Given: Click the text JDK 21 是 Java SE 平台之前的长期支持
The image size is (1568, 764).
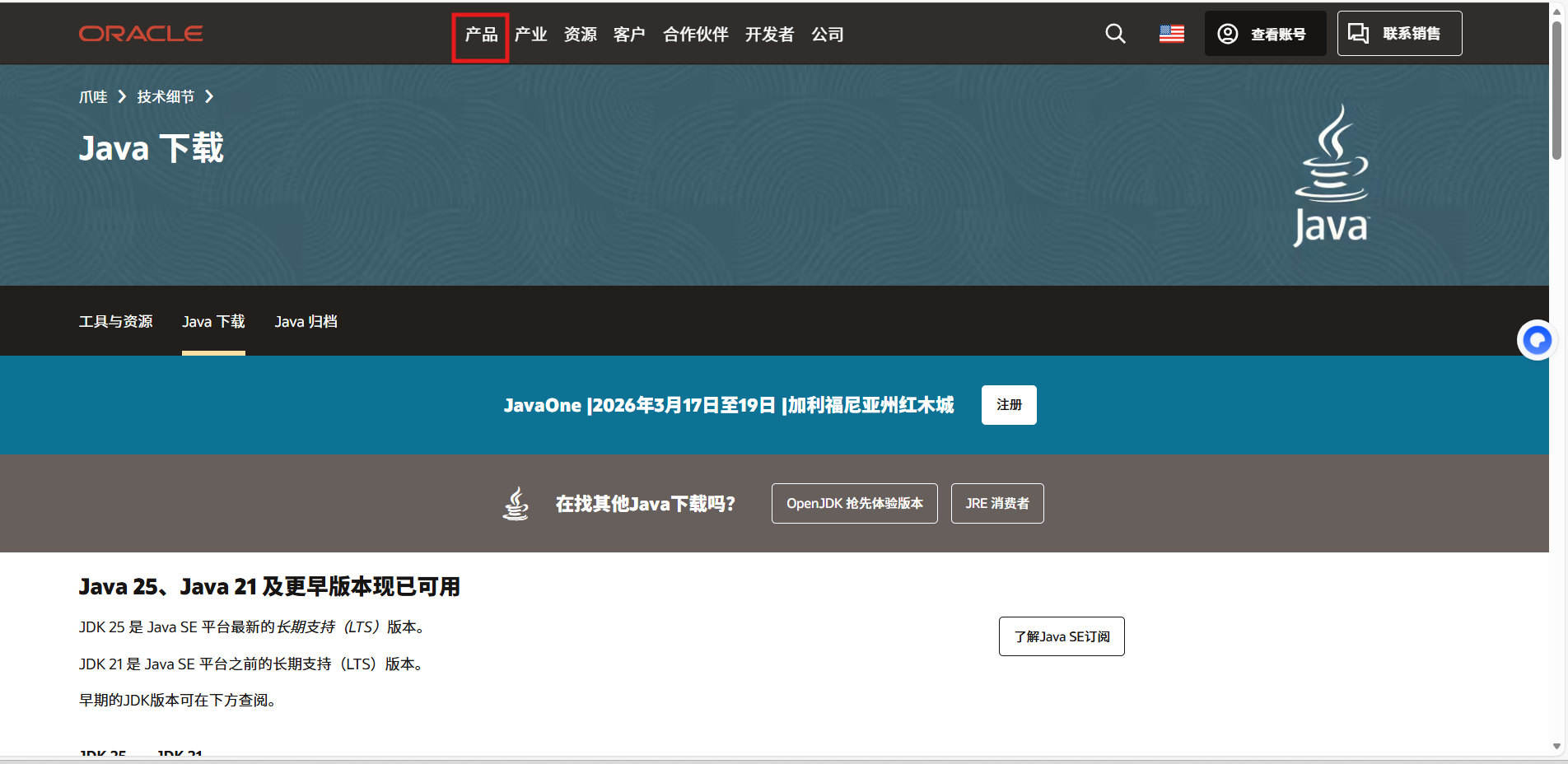Looking at the screenshot, I should pyautogui.click(x=251, y=664).
